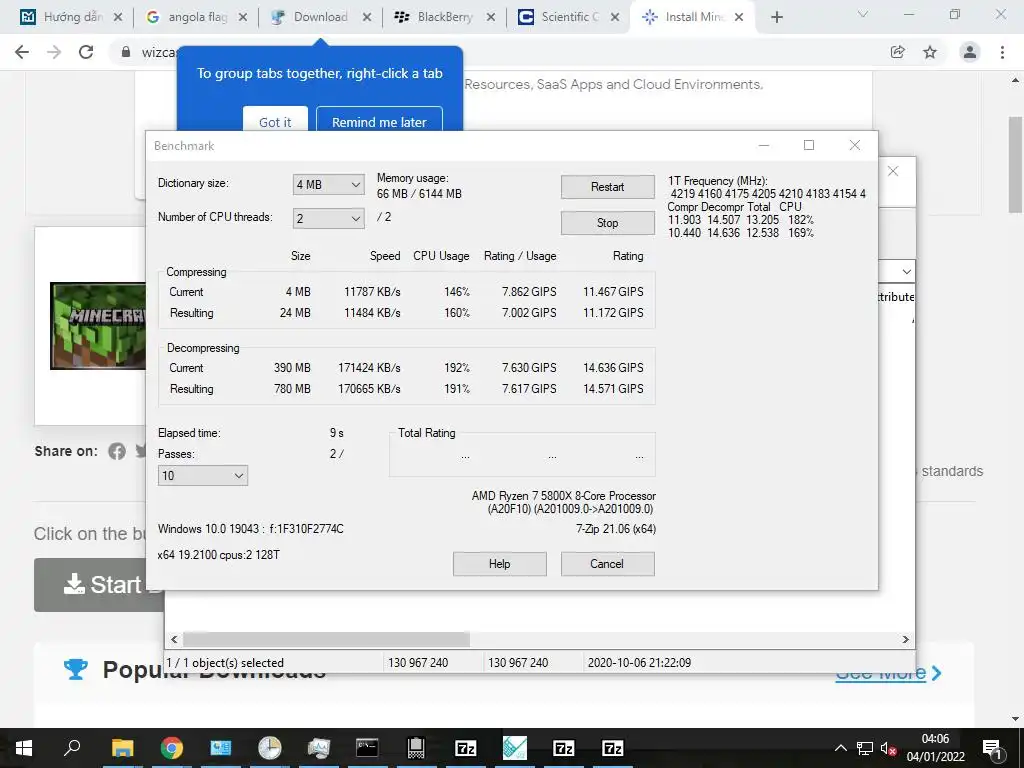The image size is (1024, 768).
Task: Minimize the Benchmark window
Action: (763, 145)
